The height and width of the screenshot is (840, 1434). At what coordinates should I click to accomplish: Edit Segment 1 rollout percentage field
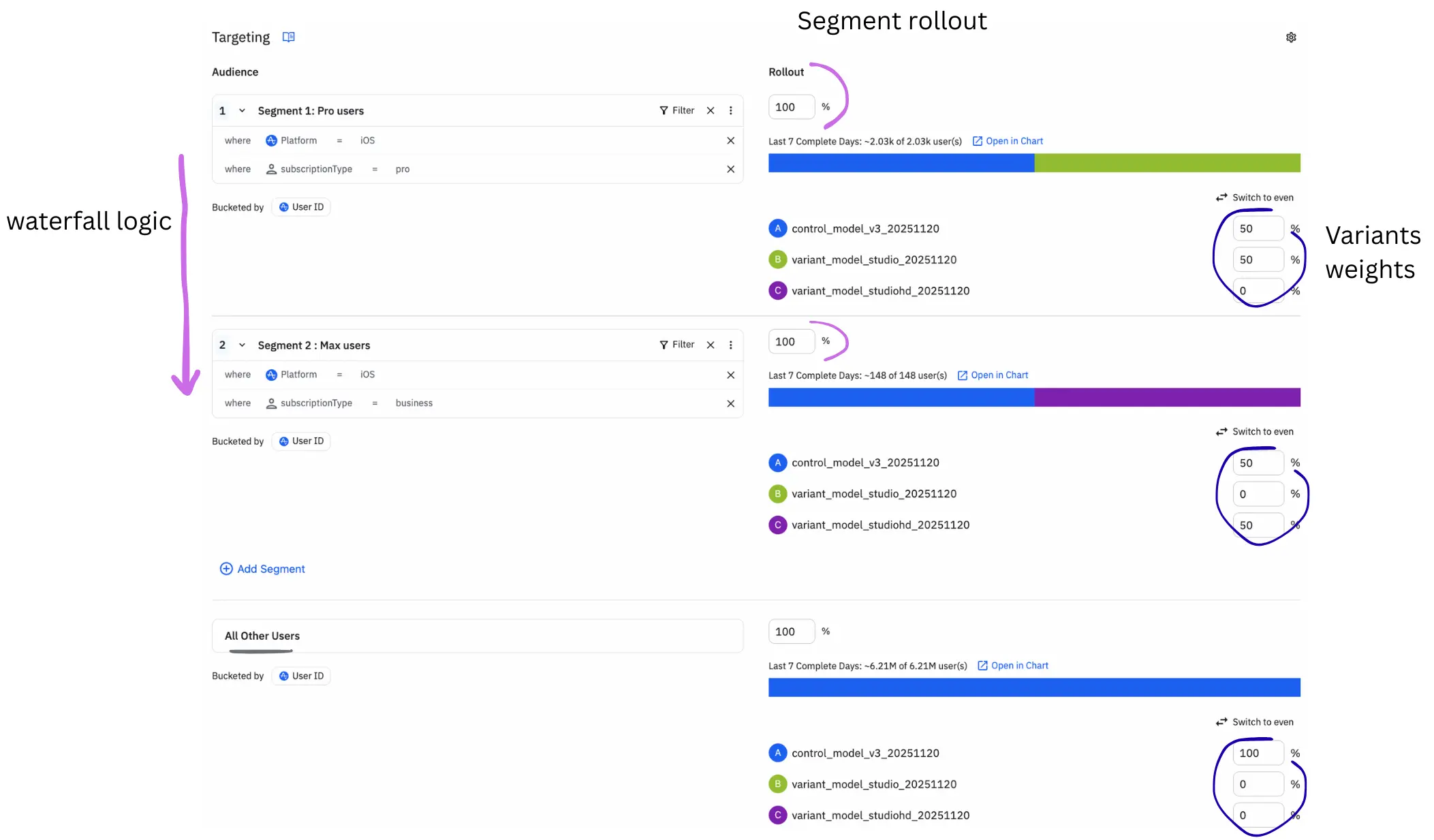[x=791, y=107]
